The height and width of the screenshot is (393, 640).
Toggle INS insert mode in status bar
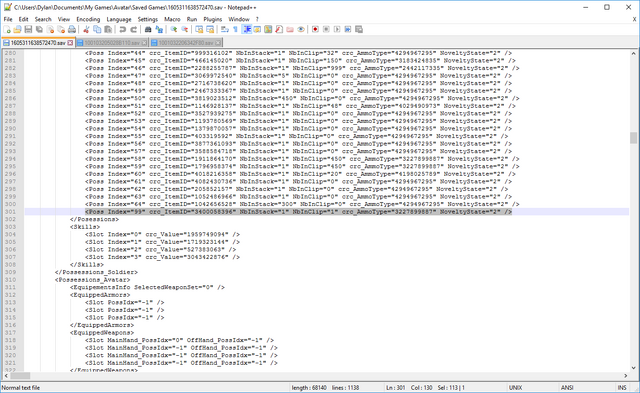(622, 388)
